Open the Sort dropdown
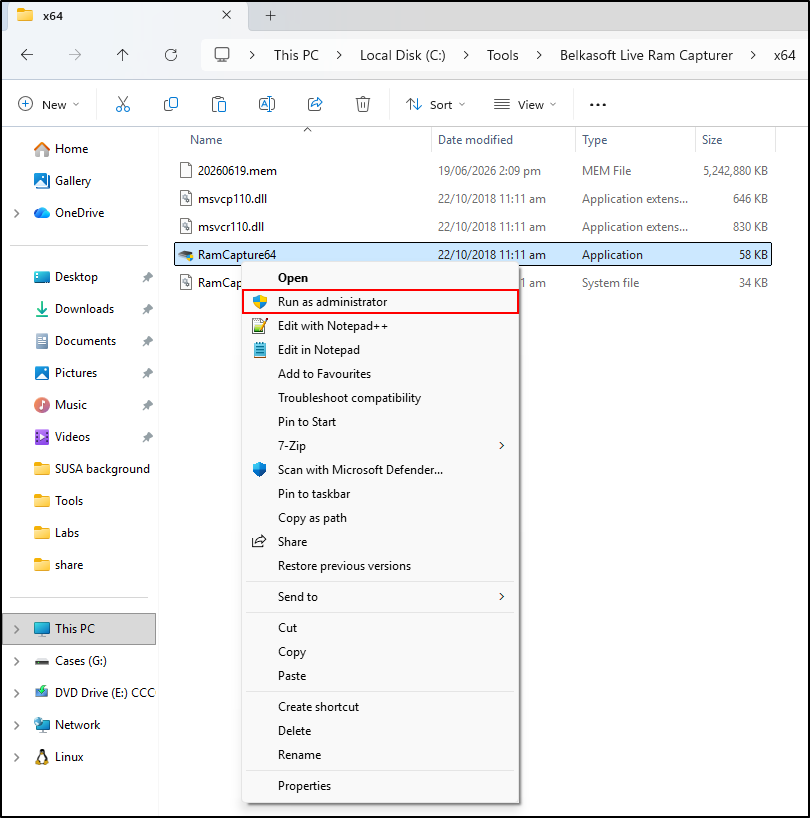The width and height of the screenshot is (810, 818). point(436,105)
